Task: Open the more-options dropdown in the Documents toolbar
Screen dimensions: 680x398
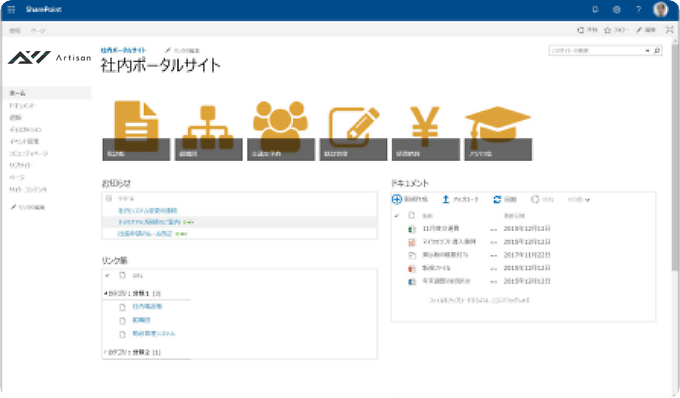Action: pyautogui.click(x=579, y=199)
